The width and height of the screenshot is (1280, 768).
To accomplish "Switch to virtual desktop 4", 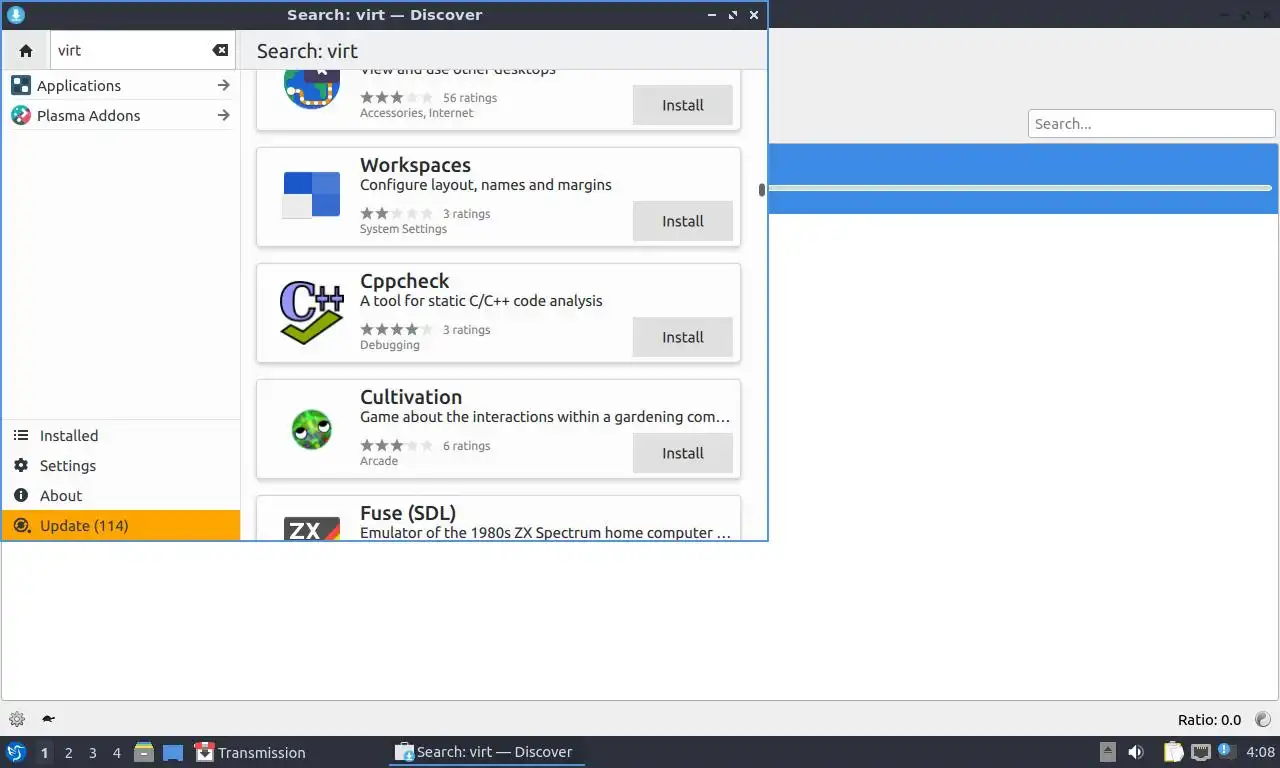I will coord(117,753).
